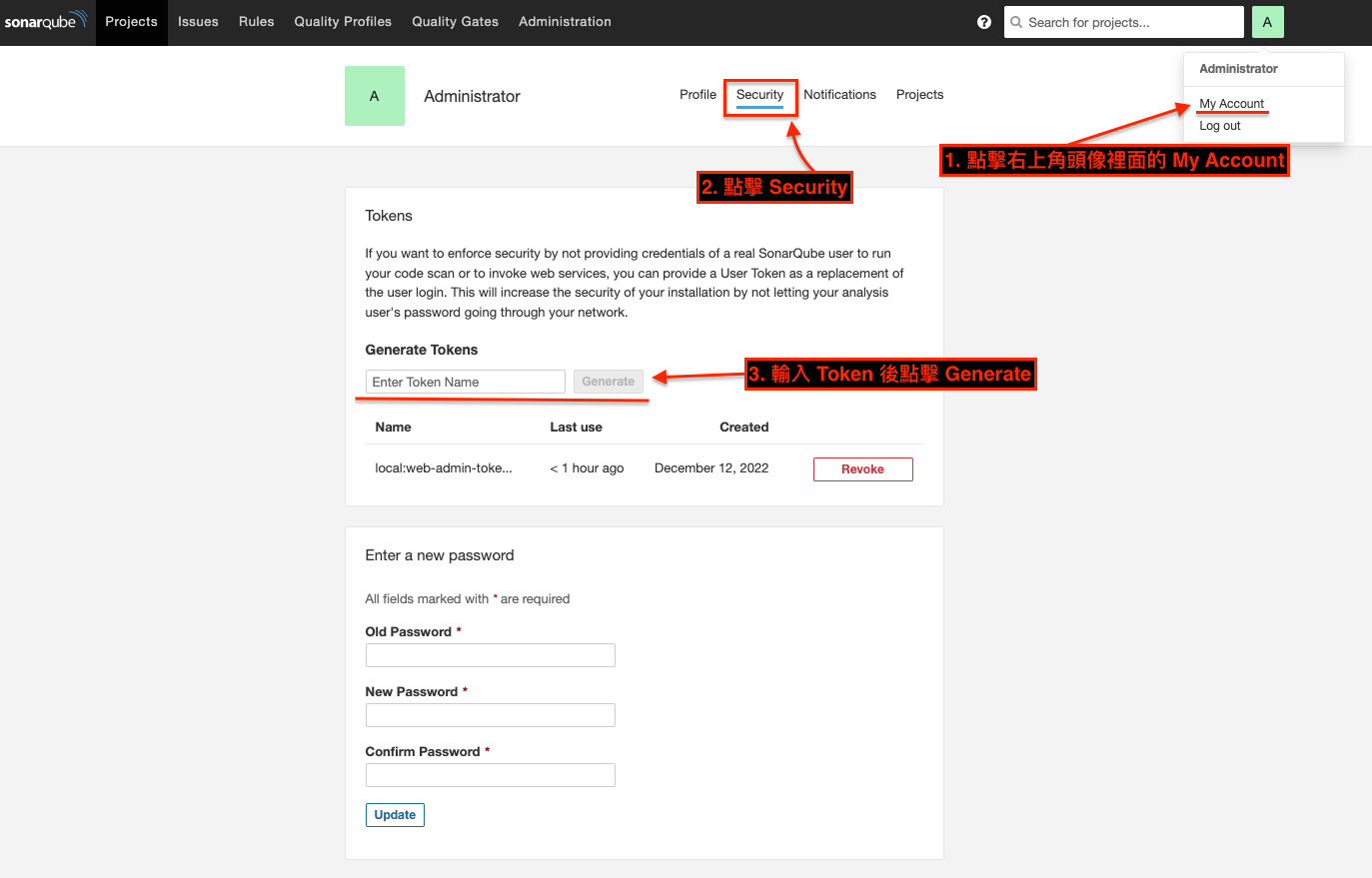The height and width of the screenshot is (878, 1372).
Task: Open the avatar menu in top right corner
Action: [1267, 21]
